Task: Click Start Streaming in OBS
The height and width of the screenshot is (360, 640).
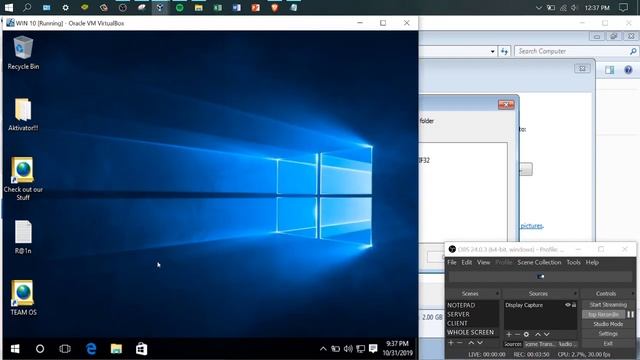Action: click(608, 304)
